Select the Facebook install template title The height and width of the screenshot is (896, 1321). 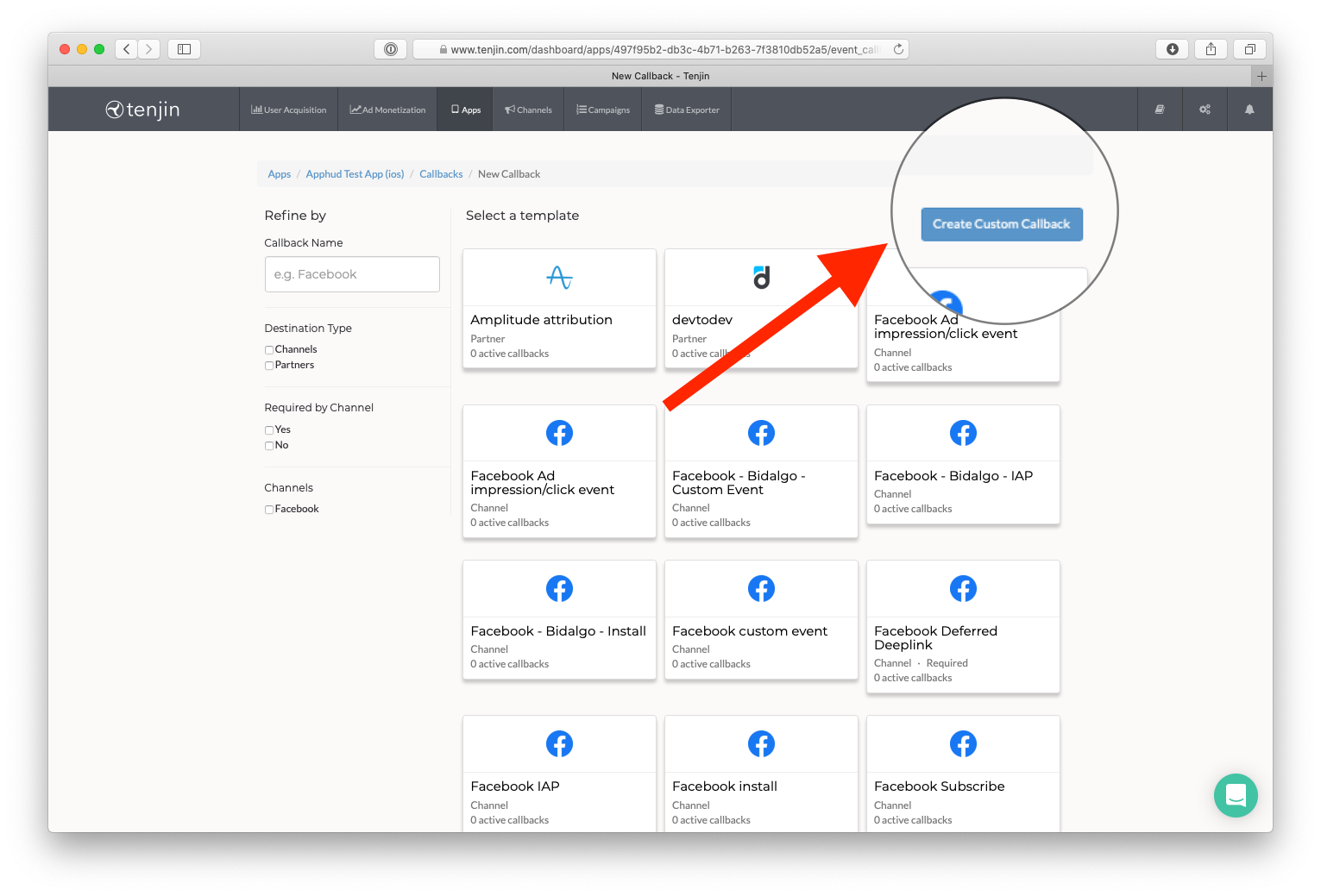[725, 786]
